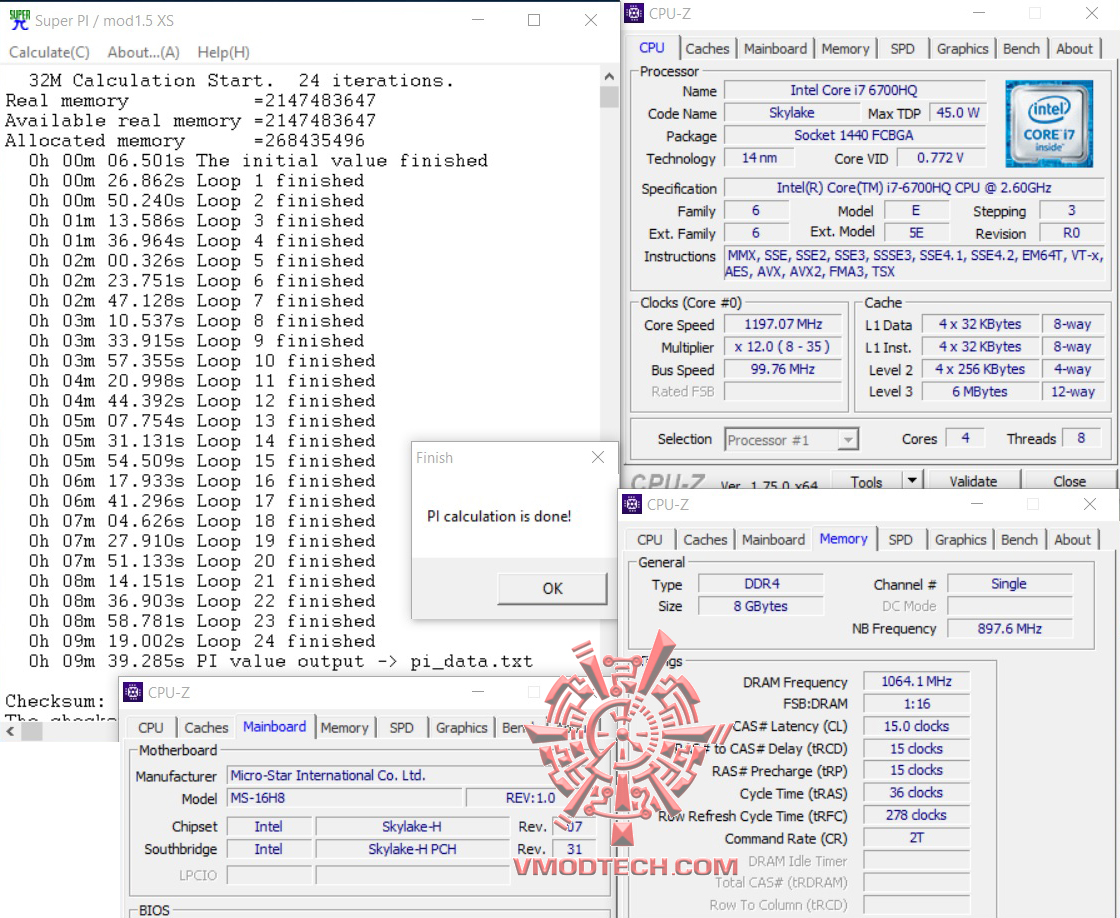Maximize the Super PI window

(534, 20)
